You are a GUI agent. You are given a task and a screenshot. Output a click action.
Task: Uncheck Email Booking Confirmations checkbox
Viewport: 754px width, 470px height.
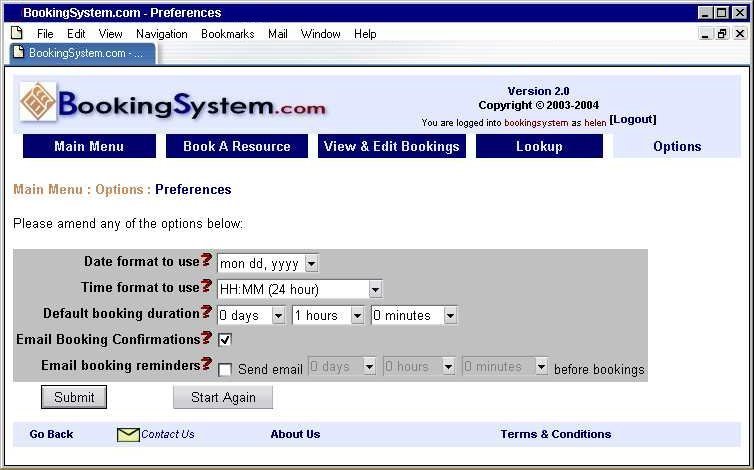click(x=225, y=340)
